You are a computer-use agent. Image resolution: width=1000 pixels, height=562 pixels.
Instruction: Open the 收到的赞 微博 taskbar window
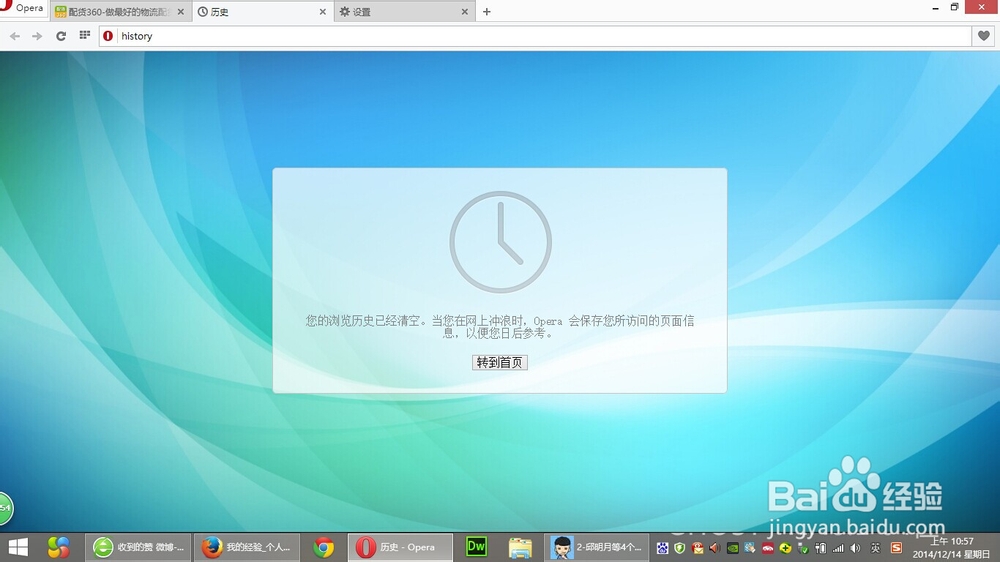pos(138,547)
